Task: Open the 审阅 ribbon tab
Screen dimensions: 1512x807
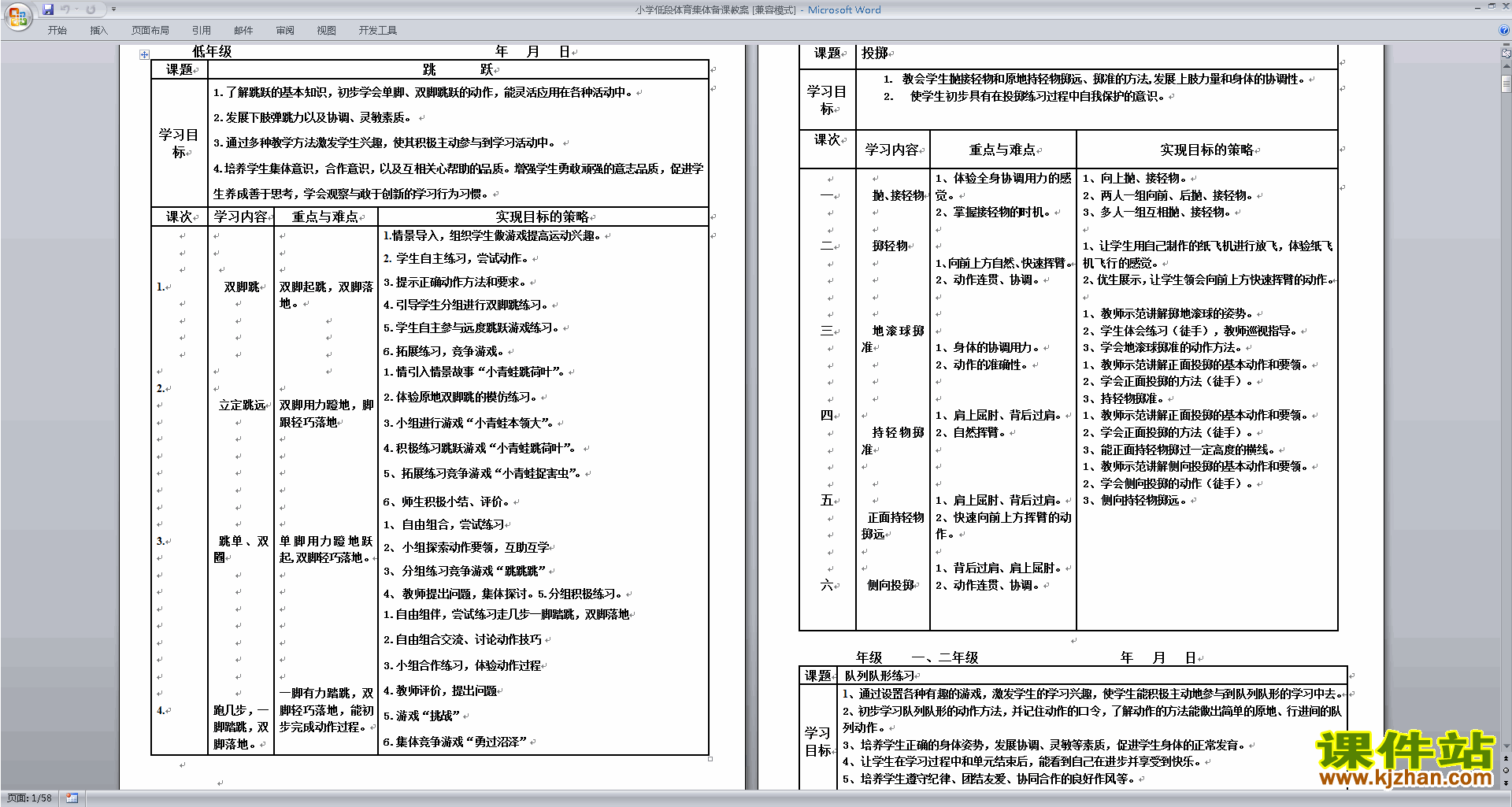Action: point(285,31)
